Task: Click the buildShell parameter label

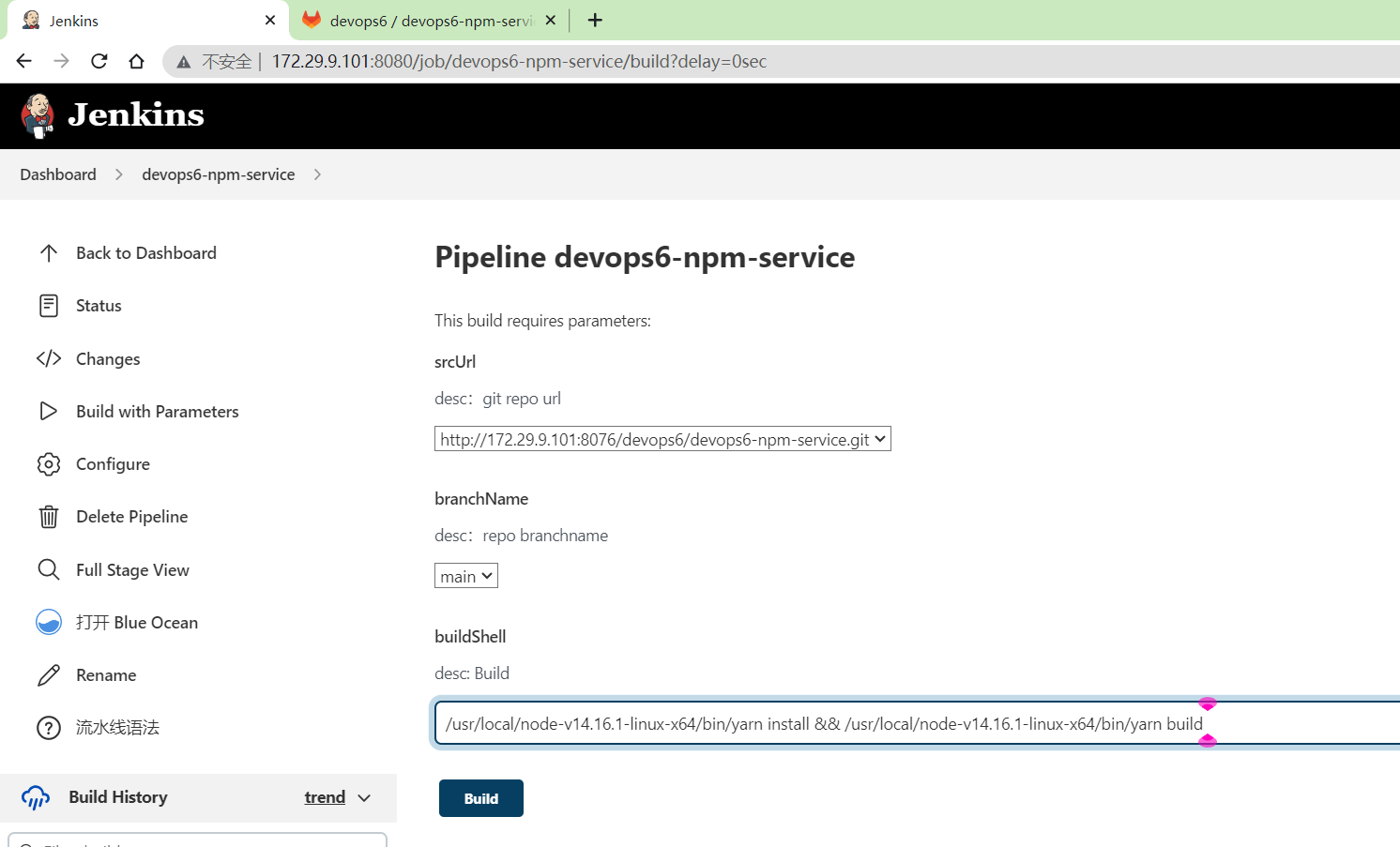Action: (x=470, y=637)
